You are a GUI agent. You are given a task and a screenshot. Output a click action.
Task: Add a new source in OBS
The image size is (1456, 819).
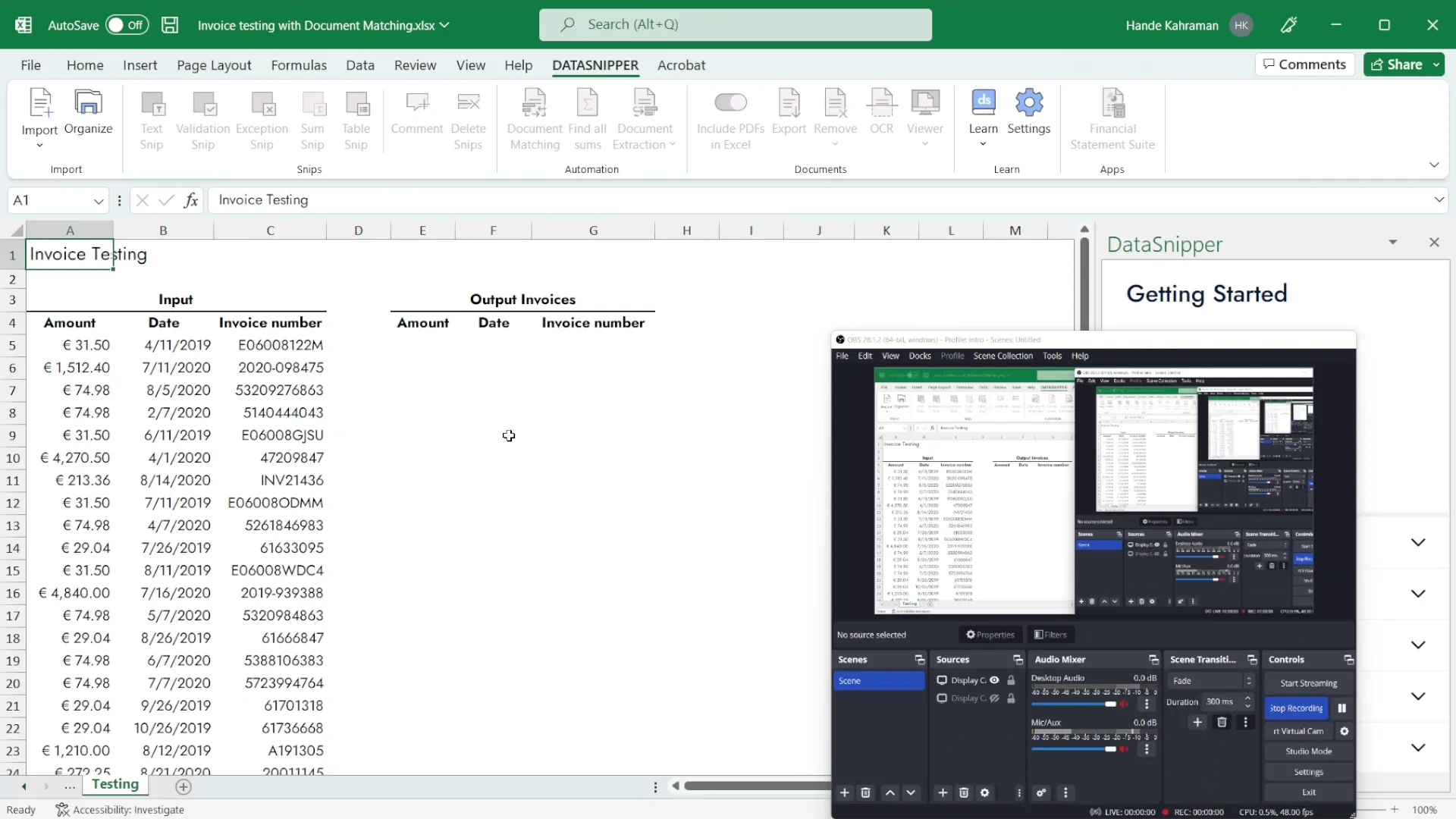[x=943, y=792]
